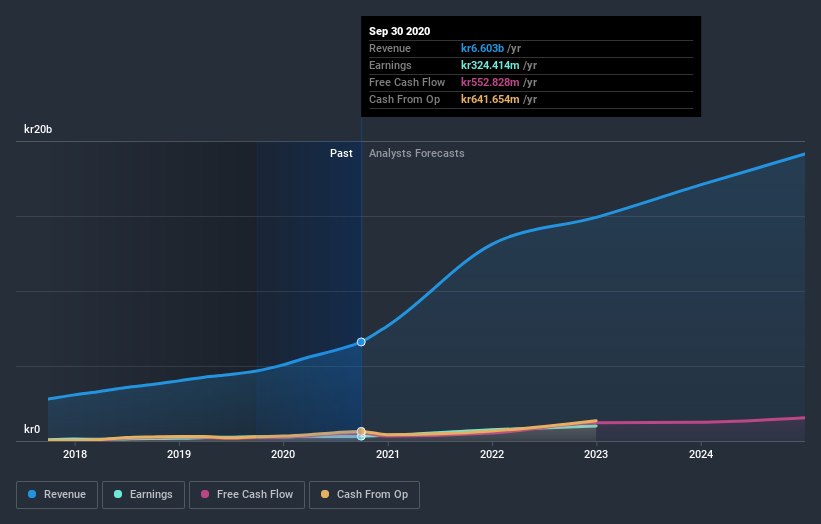
Task: Click the 2020 x-axis label
Action: pos(283,454)
